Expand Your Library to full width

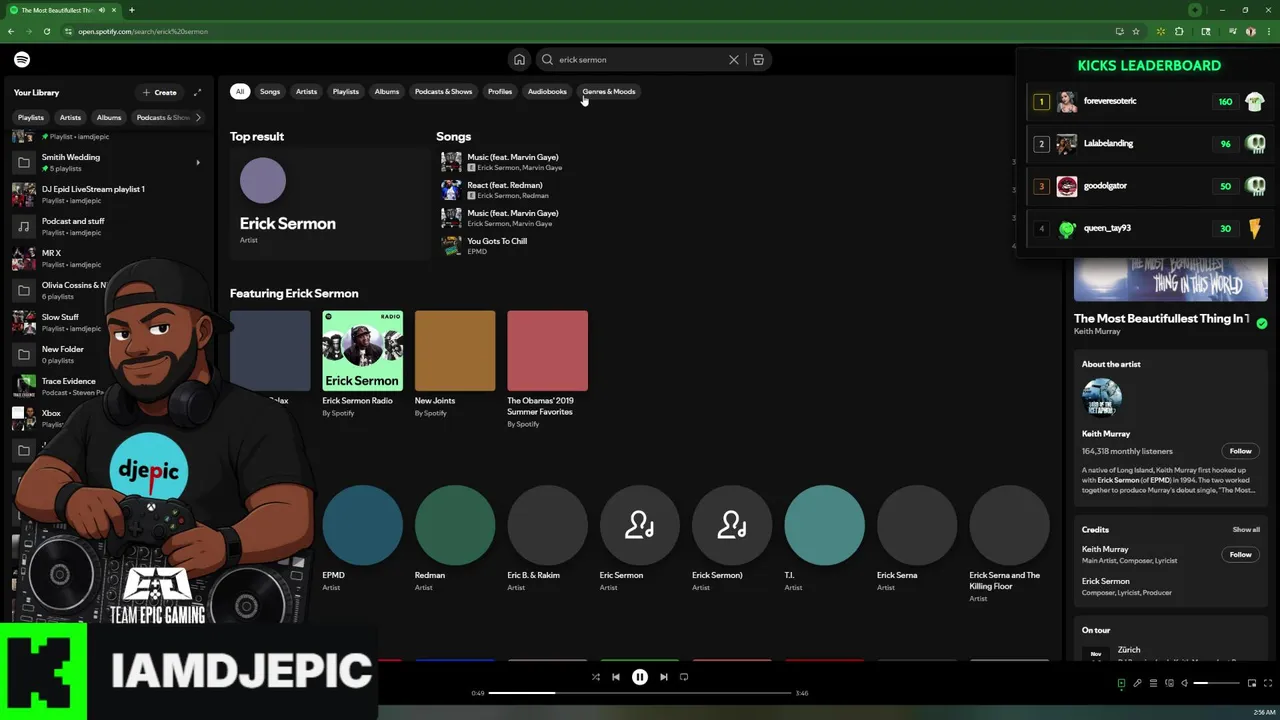[197, 92]
